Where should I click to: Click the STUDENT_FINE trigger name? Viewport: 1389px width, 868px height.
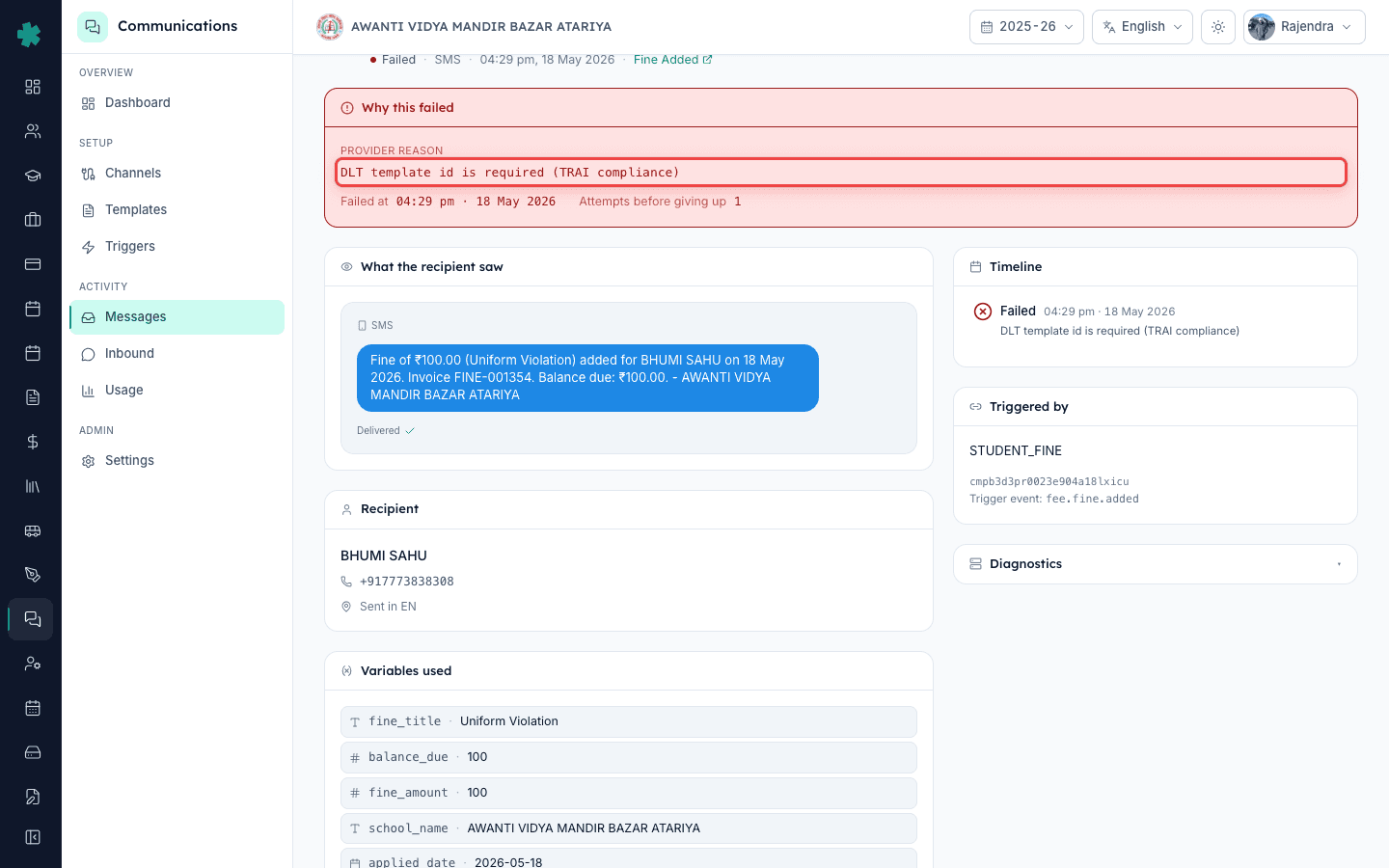coord(1016,450)
